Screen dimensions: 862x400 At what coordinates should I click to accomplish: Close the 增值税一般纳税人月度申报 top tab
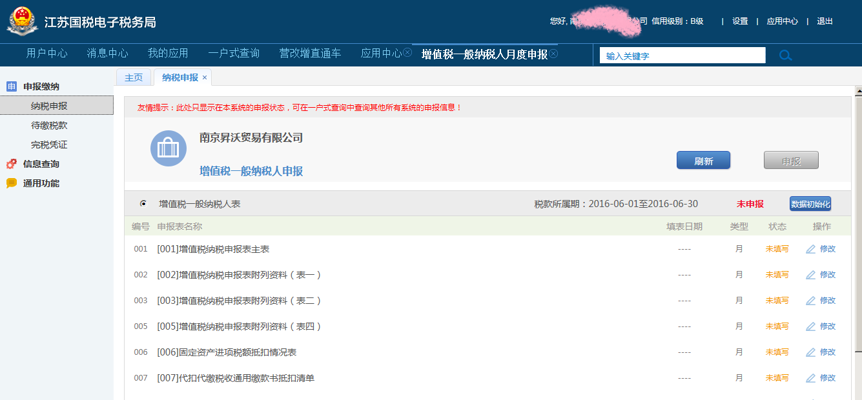click(554, 53)
